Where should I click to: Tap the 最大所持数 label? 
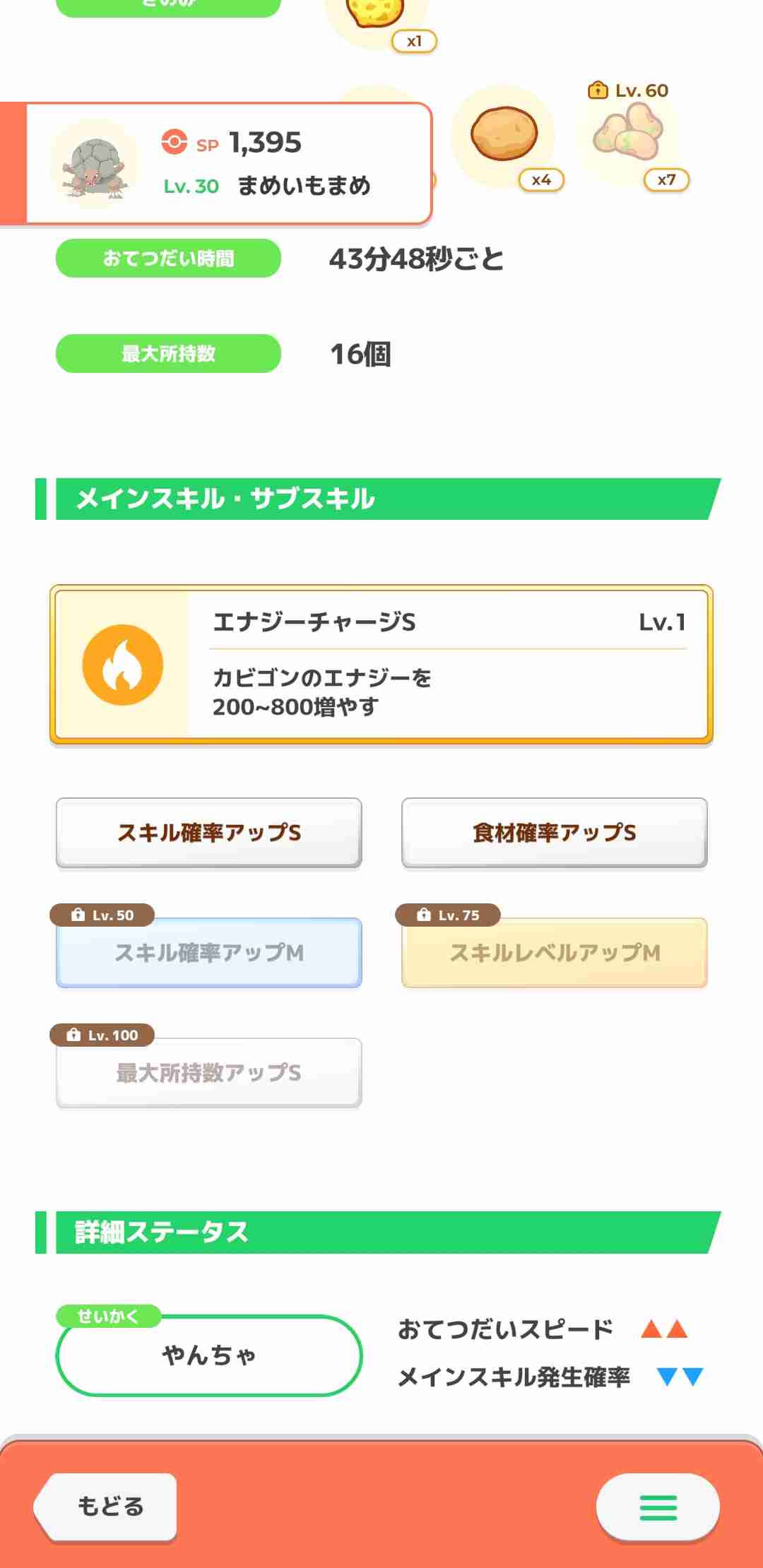[168, 353]
